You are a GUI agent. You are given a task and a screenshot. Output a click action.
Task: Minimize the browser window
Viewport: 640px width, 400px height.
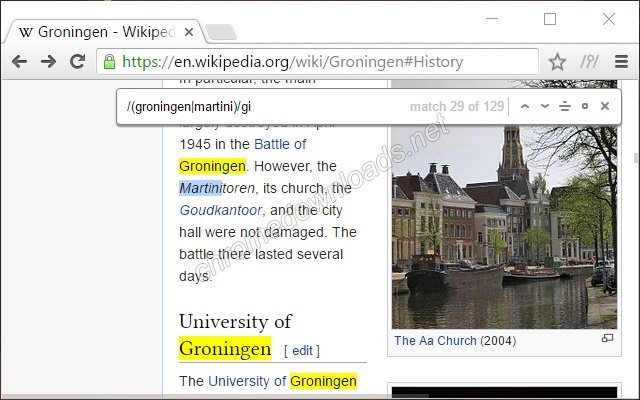click(492, 19)
